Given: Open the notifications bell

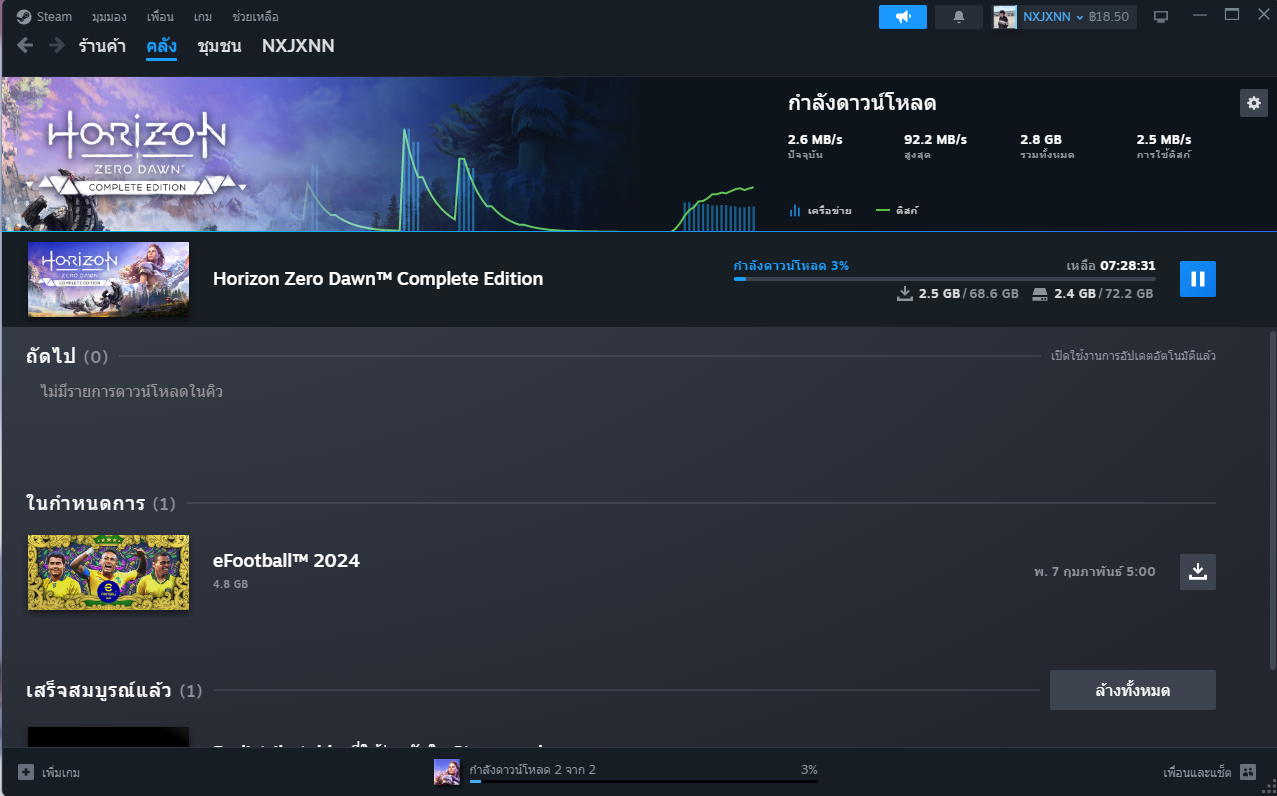Looking at the screenshot, I should (959, 17).
